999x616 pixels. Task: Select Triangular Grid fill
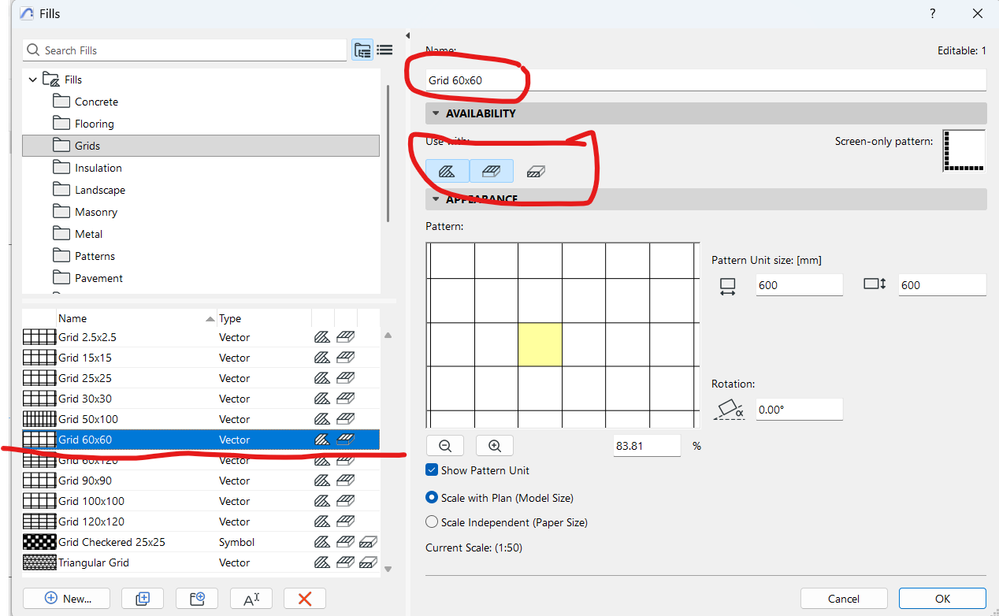pos(201,562)
